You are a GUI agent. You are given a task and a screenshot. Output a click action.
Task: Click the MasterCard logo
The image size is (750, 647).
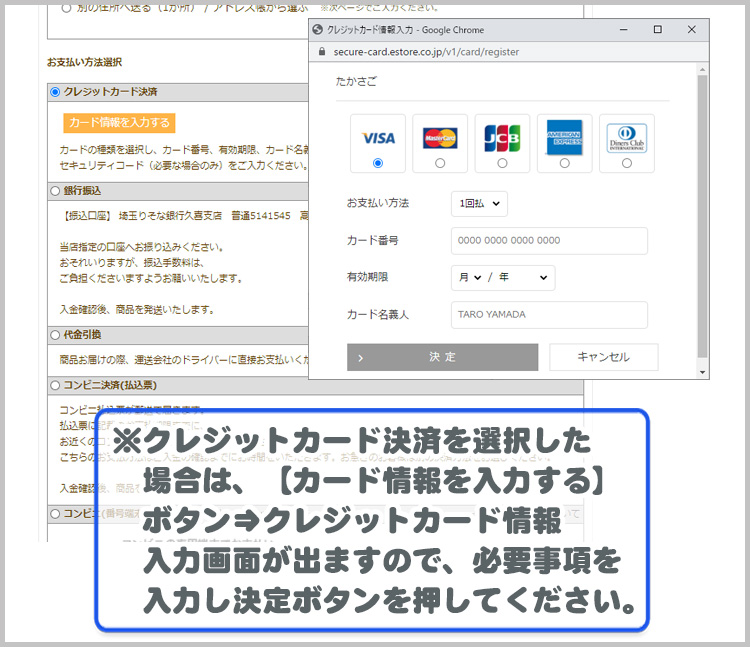440,138
